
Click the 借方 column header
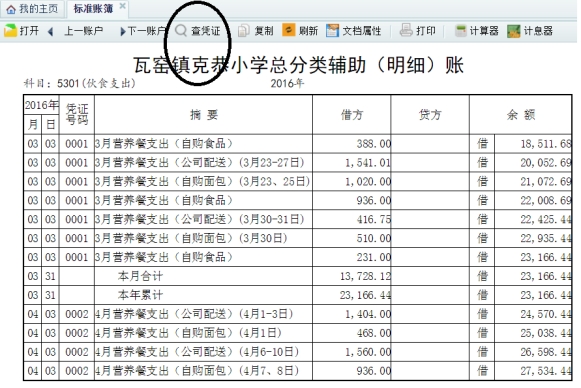click(352, 115)
